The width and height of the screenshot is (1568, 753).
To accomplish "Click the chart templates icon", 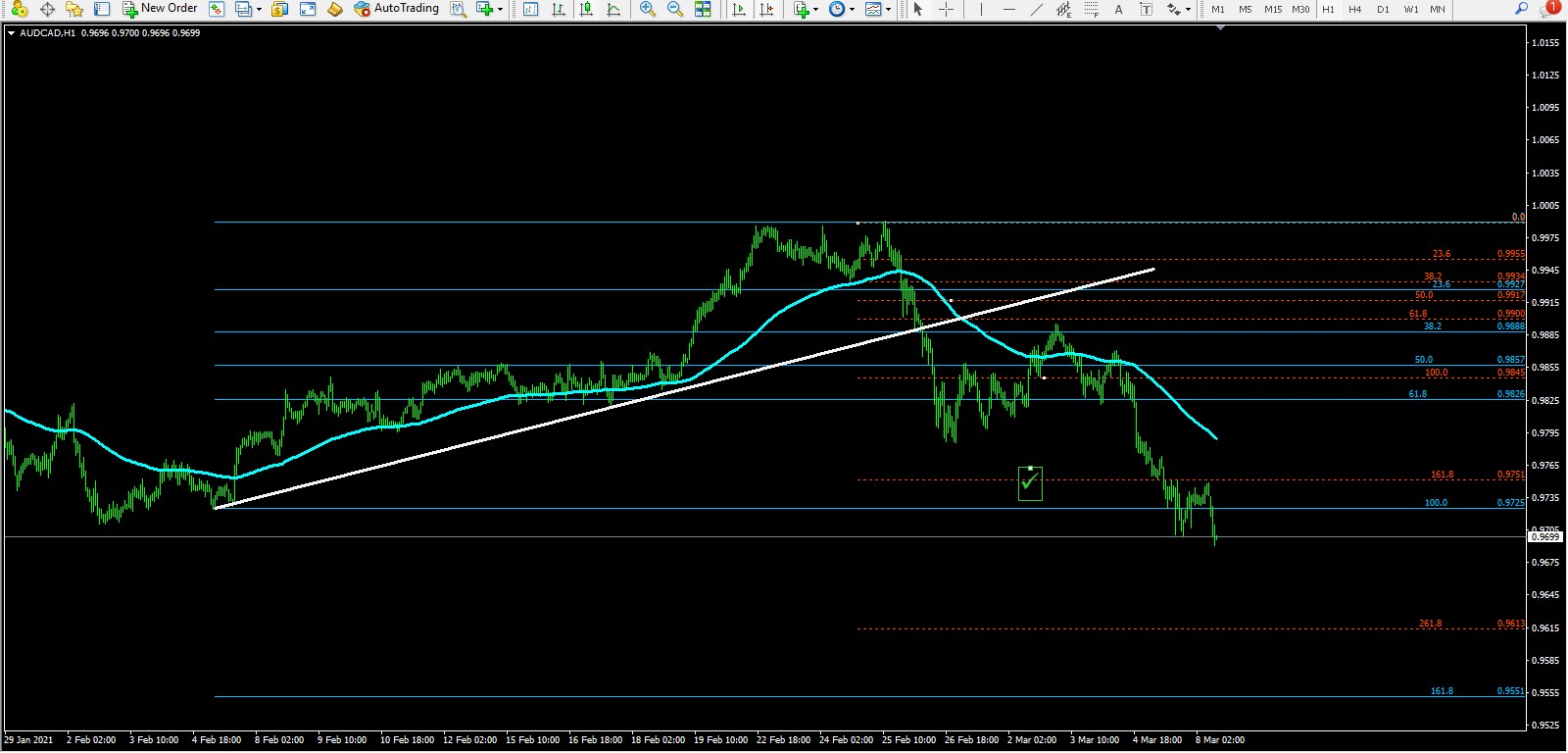I will pyautogui.click(x=873, y=9).
